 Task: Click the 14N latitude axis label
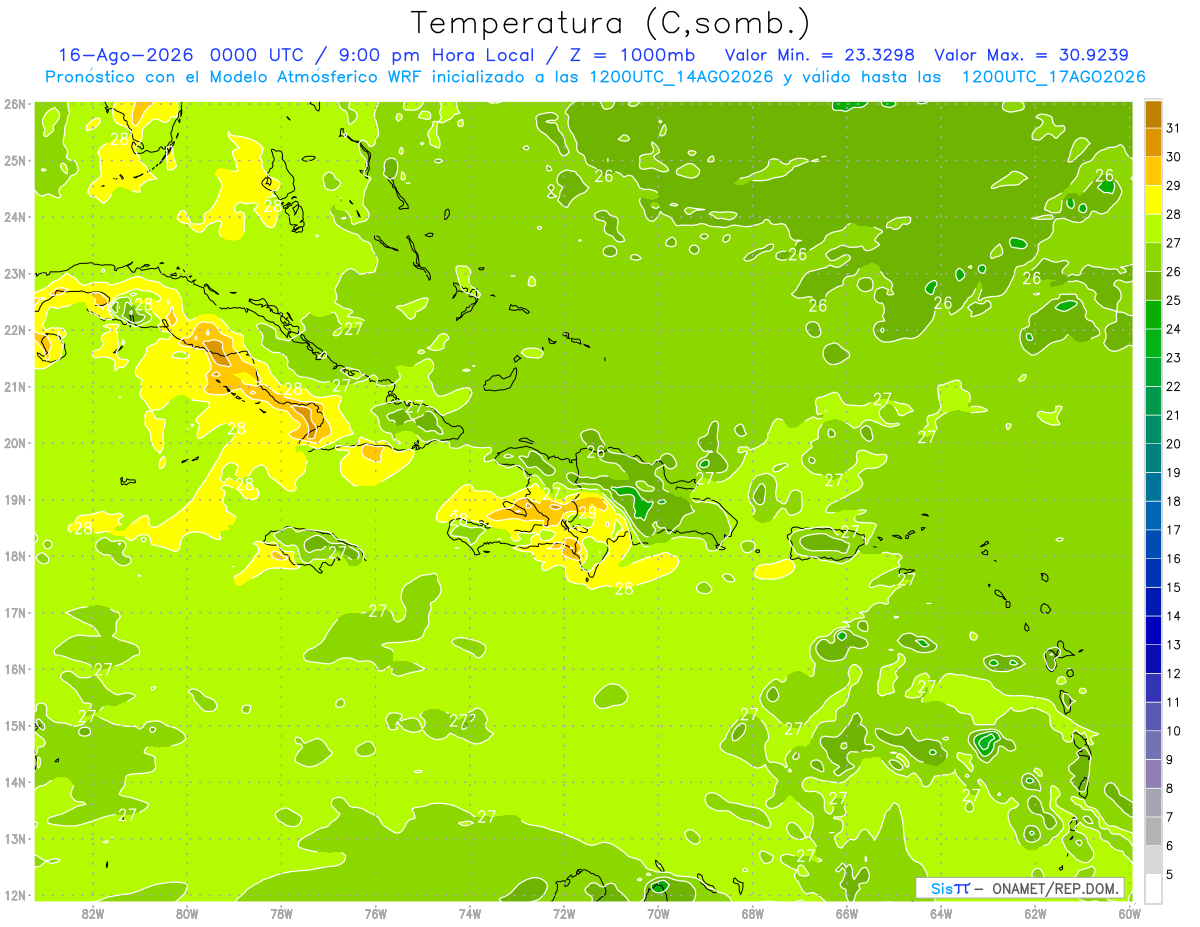16,782
